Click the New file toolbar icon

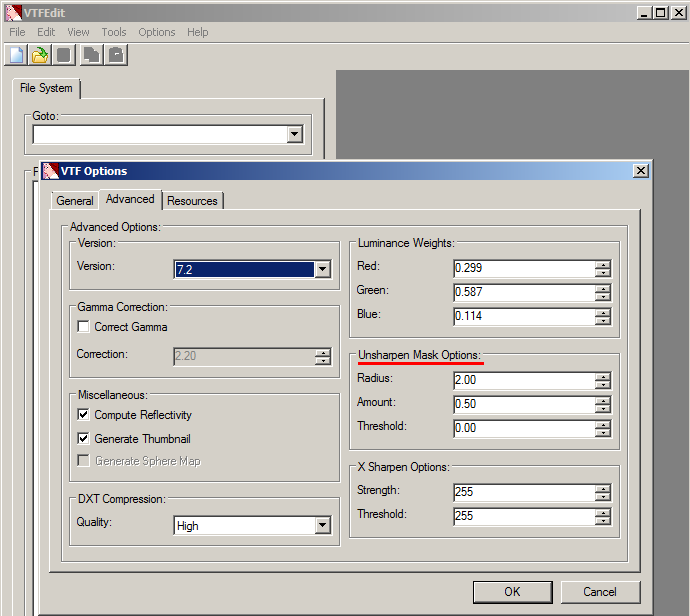click(x=16, y=55)
